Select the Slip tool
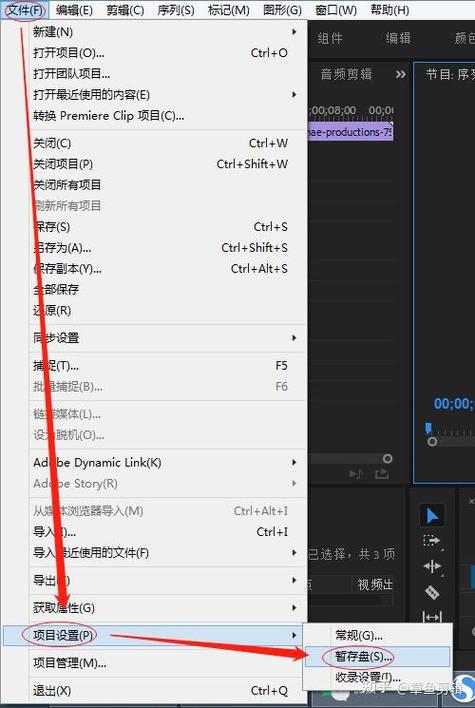The height and width of the screenshot is (708, 475). click(432, 616)
